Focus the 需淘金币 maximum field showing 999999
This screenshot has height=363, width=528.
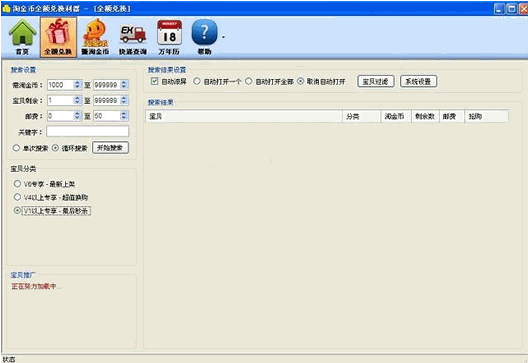[106, 85]
